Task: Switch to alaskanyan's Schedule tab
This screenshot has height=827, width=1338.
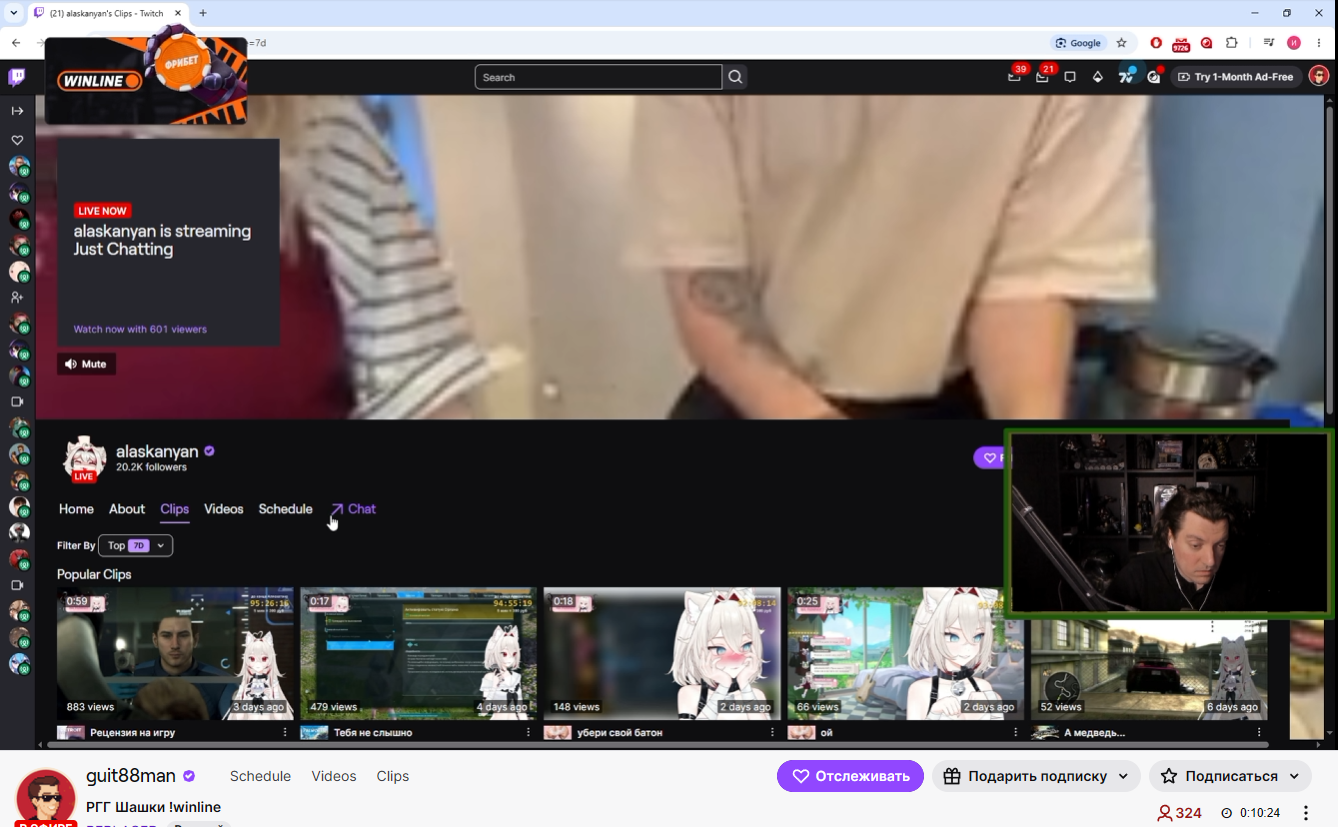Action: (286, 509)
